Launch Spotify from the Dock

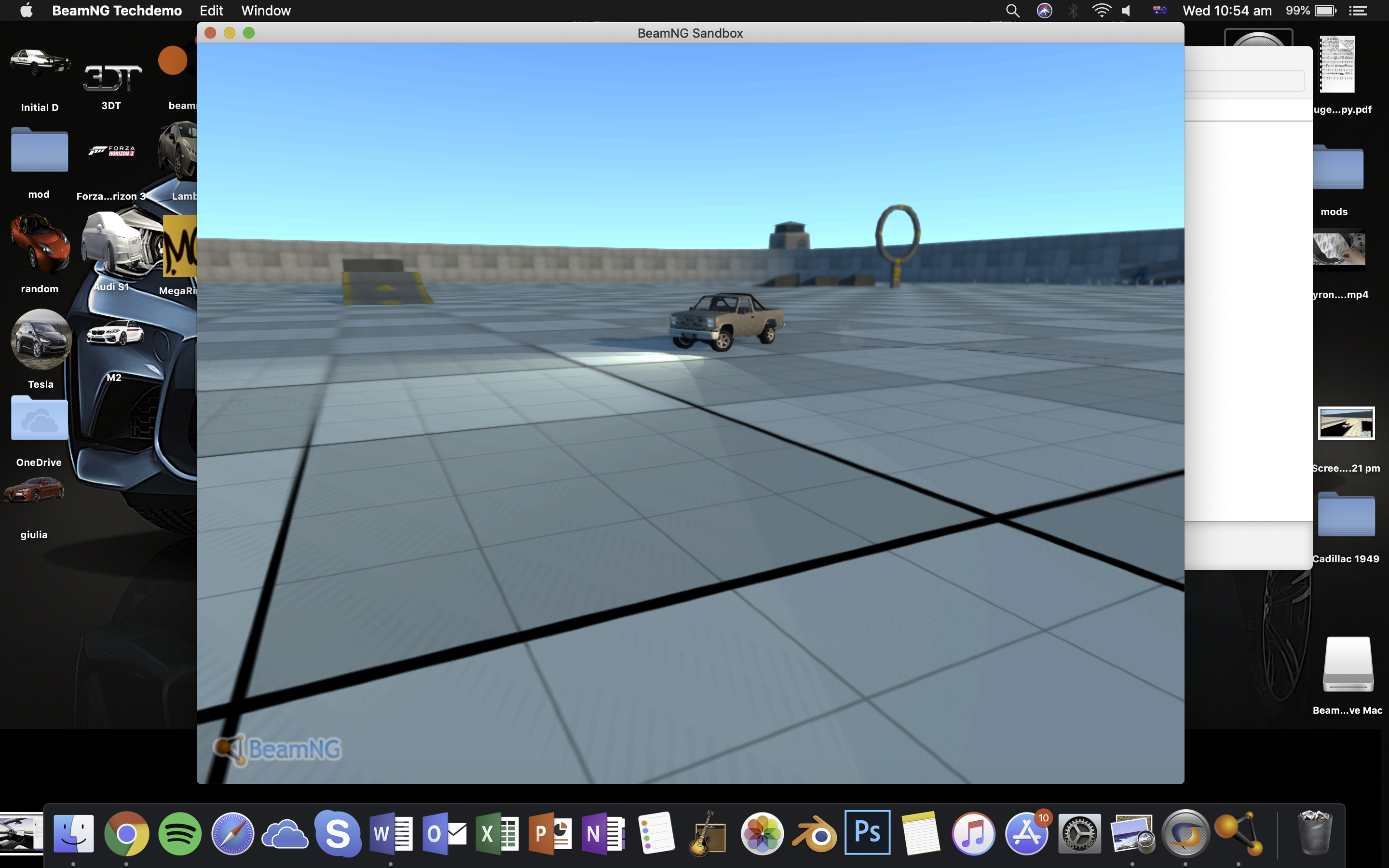point(179,833)
